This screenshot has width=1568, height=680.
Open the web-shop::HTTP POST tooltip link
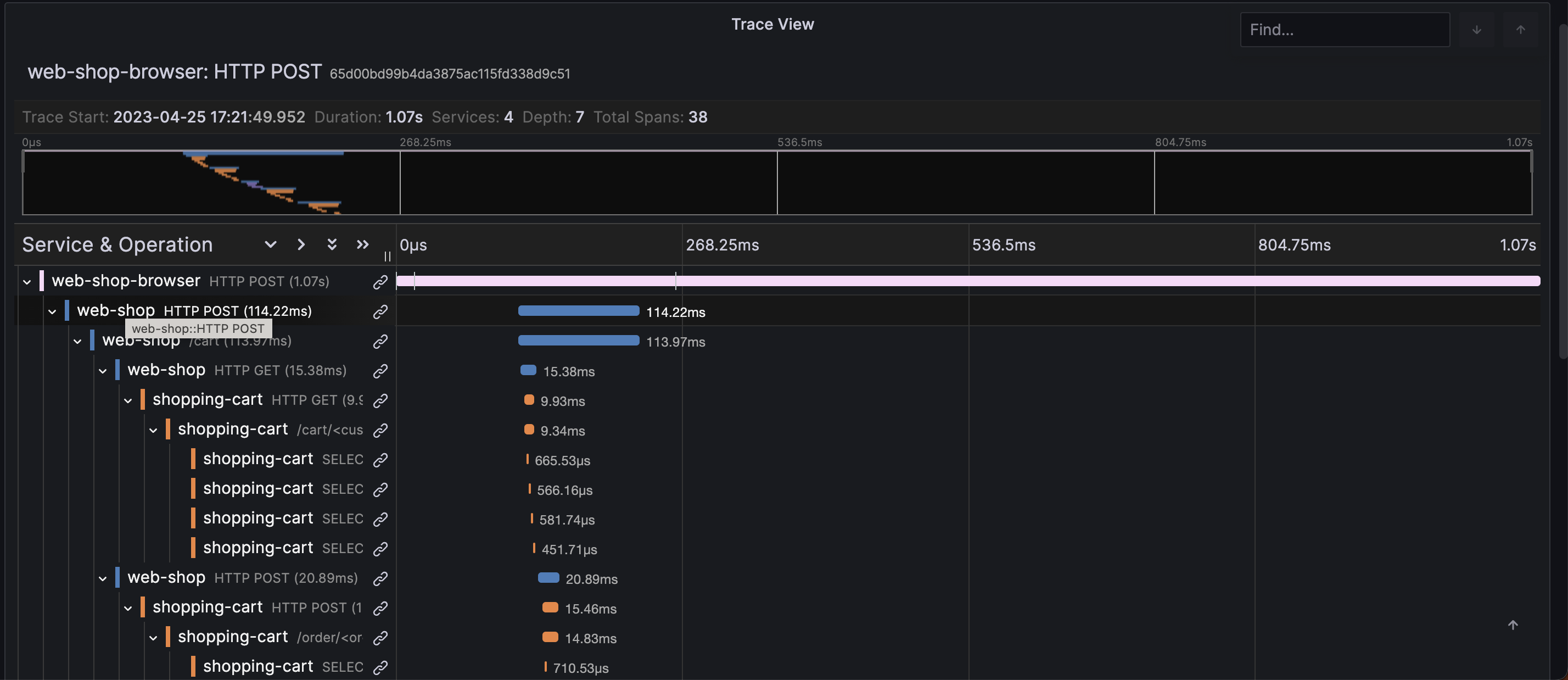[378, 311]
